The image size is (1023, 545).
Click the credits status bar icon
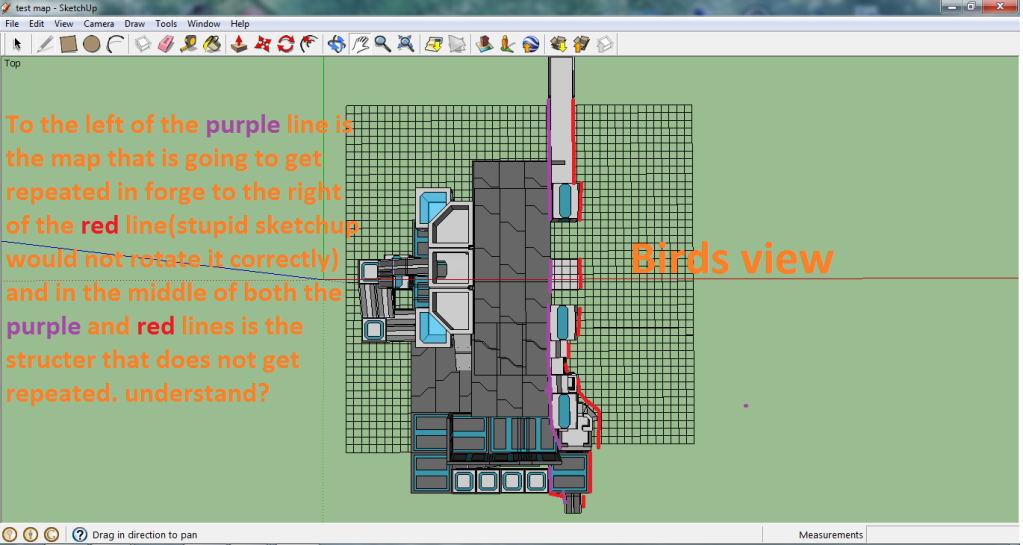tap(31, 535)
